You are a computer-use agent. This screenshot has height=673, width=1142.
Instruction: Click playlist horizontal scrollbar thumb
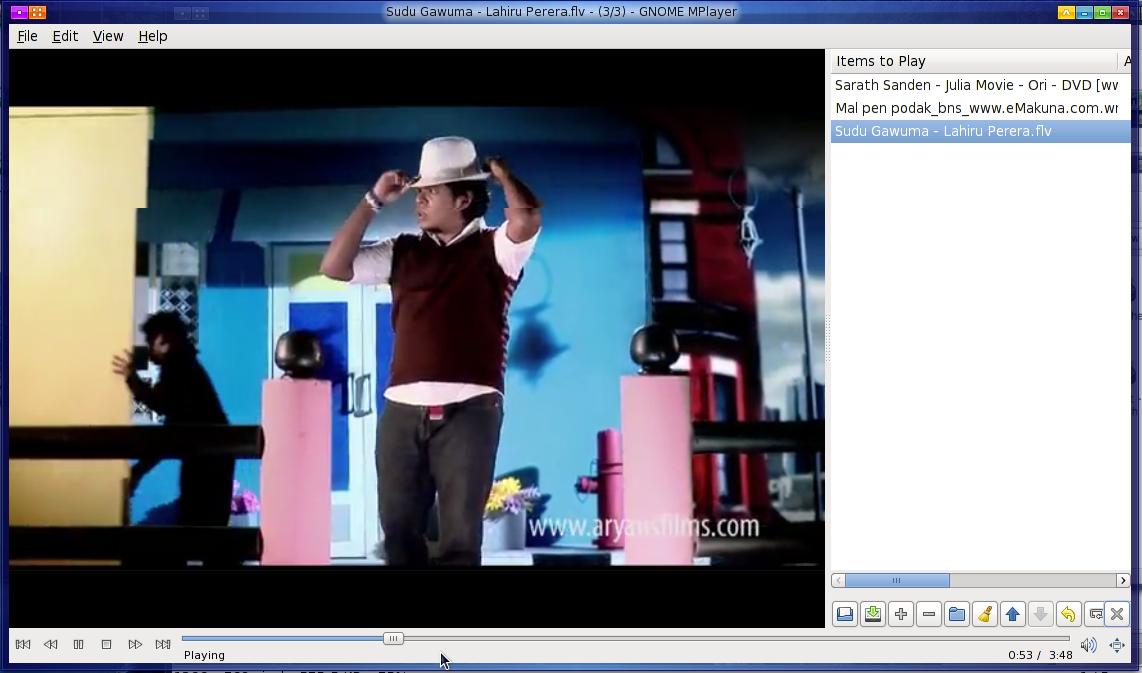point(897,580)
